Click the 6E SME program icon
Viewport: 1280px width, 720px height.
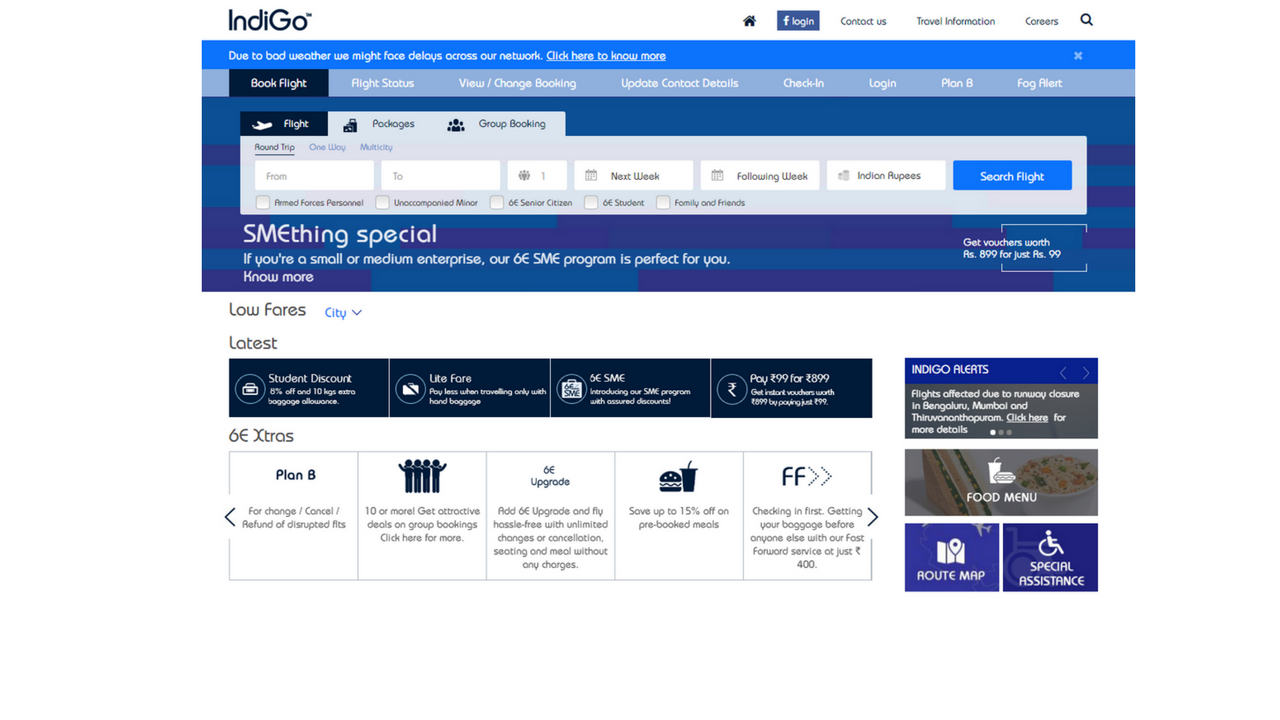pyautogui.click(x=571, y=388)
